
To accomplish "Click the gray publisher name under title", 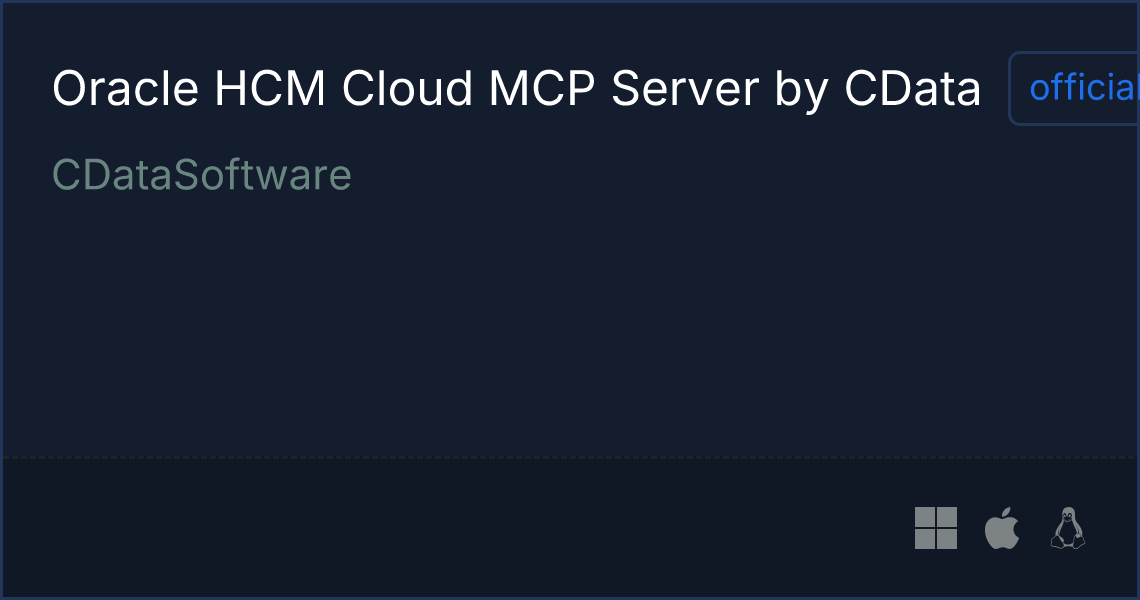I will click(202, 175).
